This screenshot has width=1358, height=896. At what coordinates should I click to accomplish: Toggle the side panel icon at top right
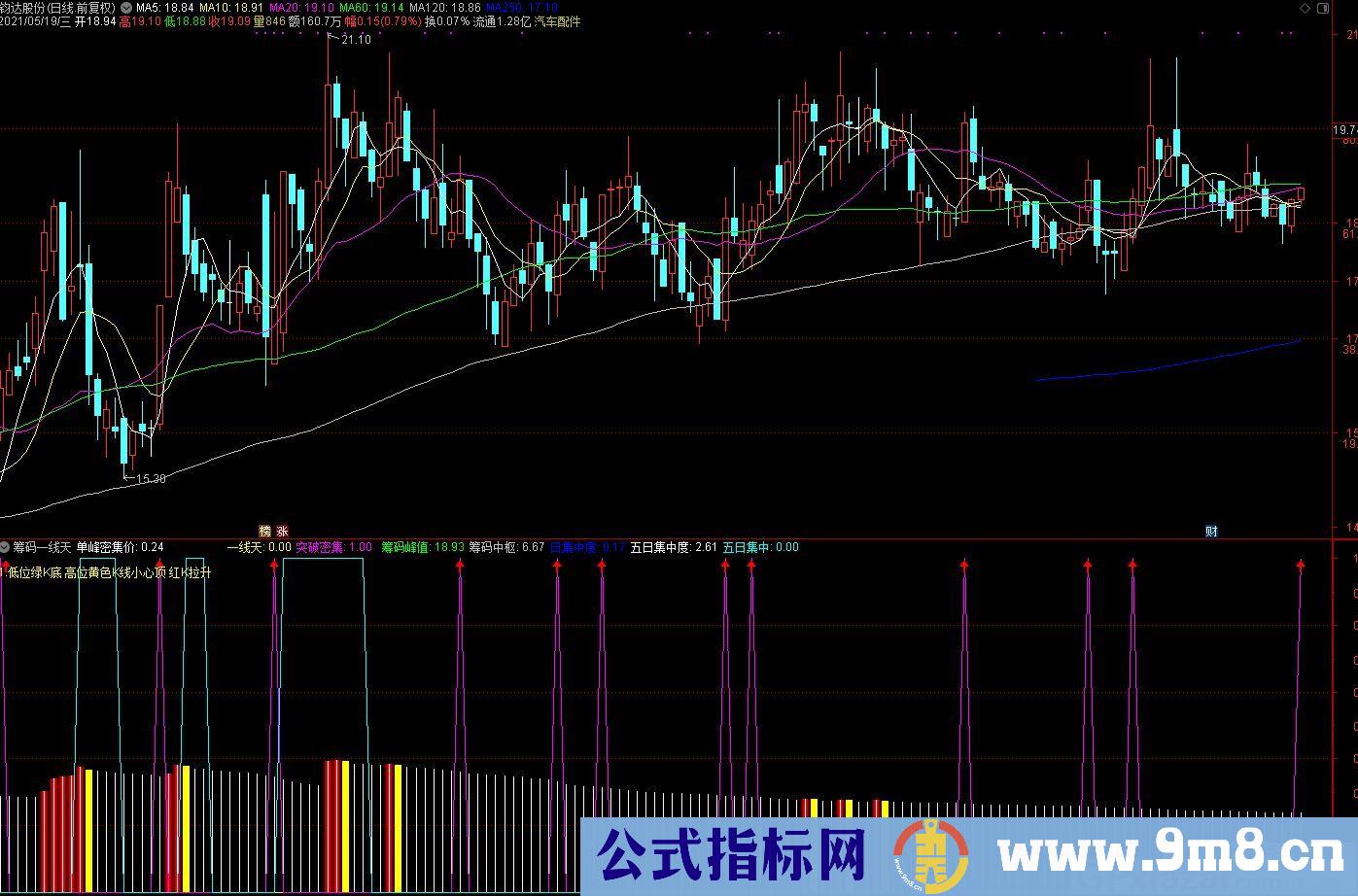pyautogui.click(x=1321, y=7)
